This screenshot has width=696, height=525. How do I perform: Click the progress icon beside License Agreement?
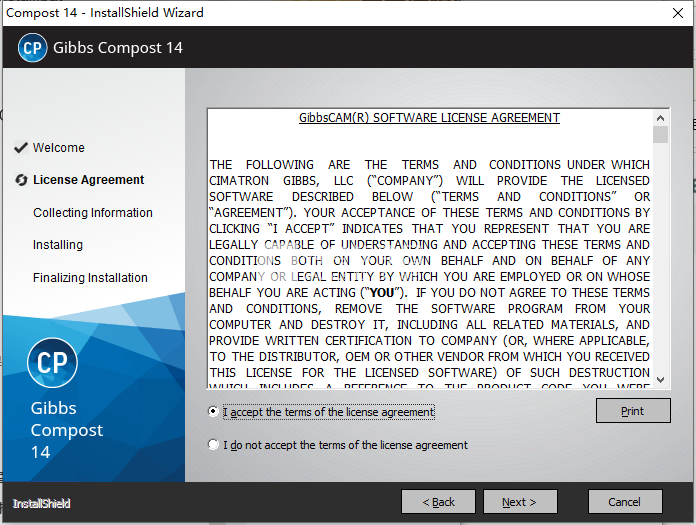[x=20, y=180]
